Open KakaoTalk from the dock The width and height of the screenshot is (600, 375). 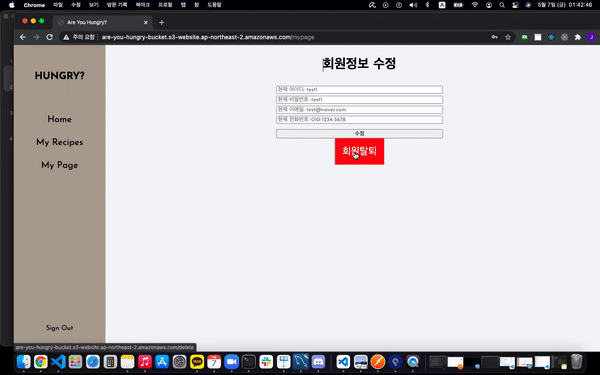coord(197,362)
